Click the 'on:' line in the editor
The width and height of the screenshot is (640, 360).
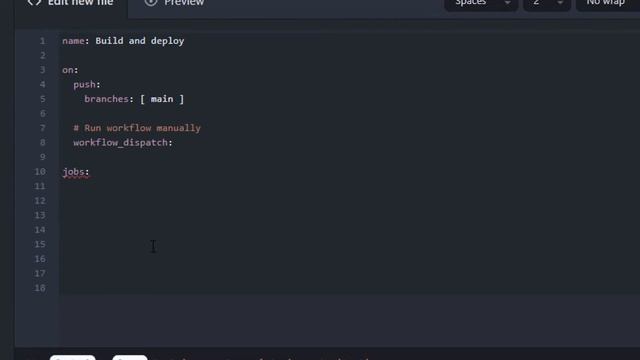[70, 70]
